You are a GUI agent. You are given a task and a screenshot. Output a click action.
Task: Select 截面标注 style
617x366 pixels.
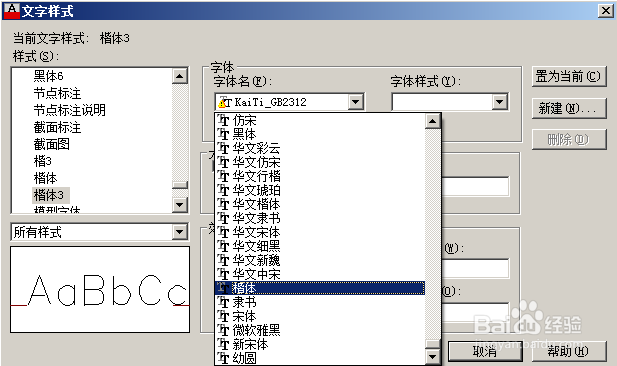pyautogui.click(x=57, y=127)
